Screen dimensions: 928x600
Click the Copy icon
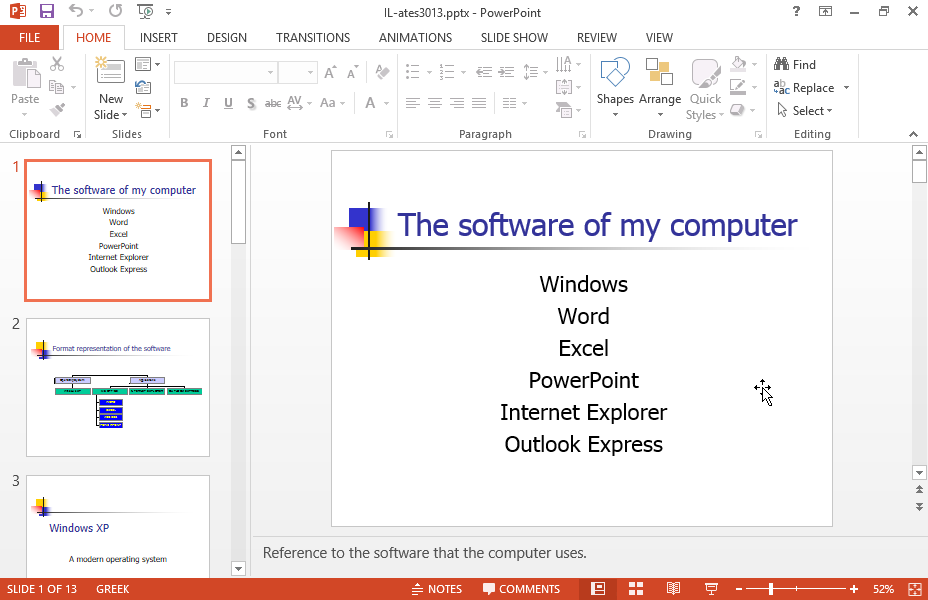(x=57, y=87)
